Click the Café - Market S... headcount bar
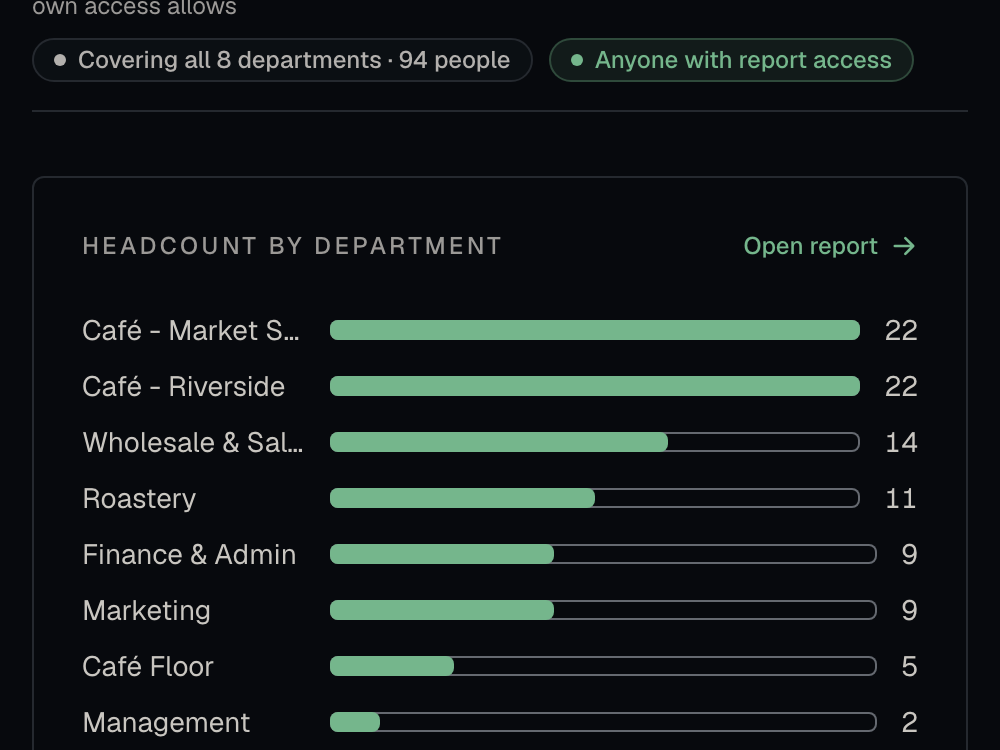Image resolution: width=1000 pixels, height=750 pixels. [x=595, y=330]
